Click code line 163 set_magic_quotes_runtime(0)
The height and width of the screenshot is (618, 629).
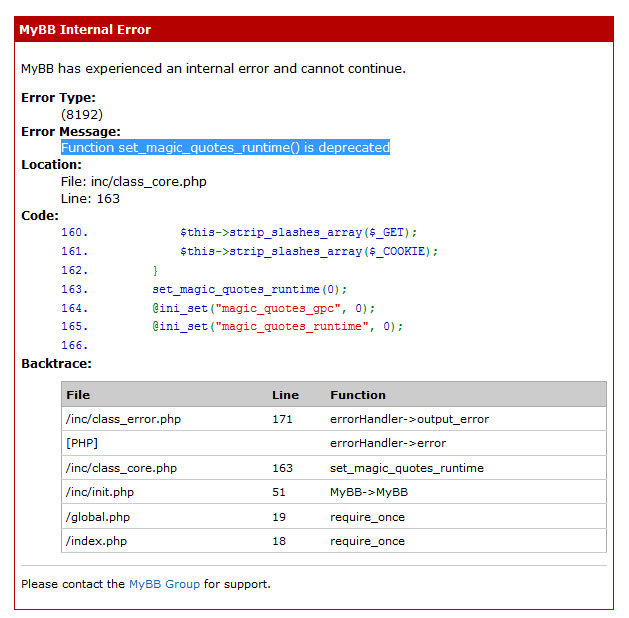click(250, 289)
